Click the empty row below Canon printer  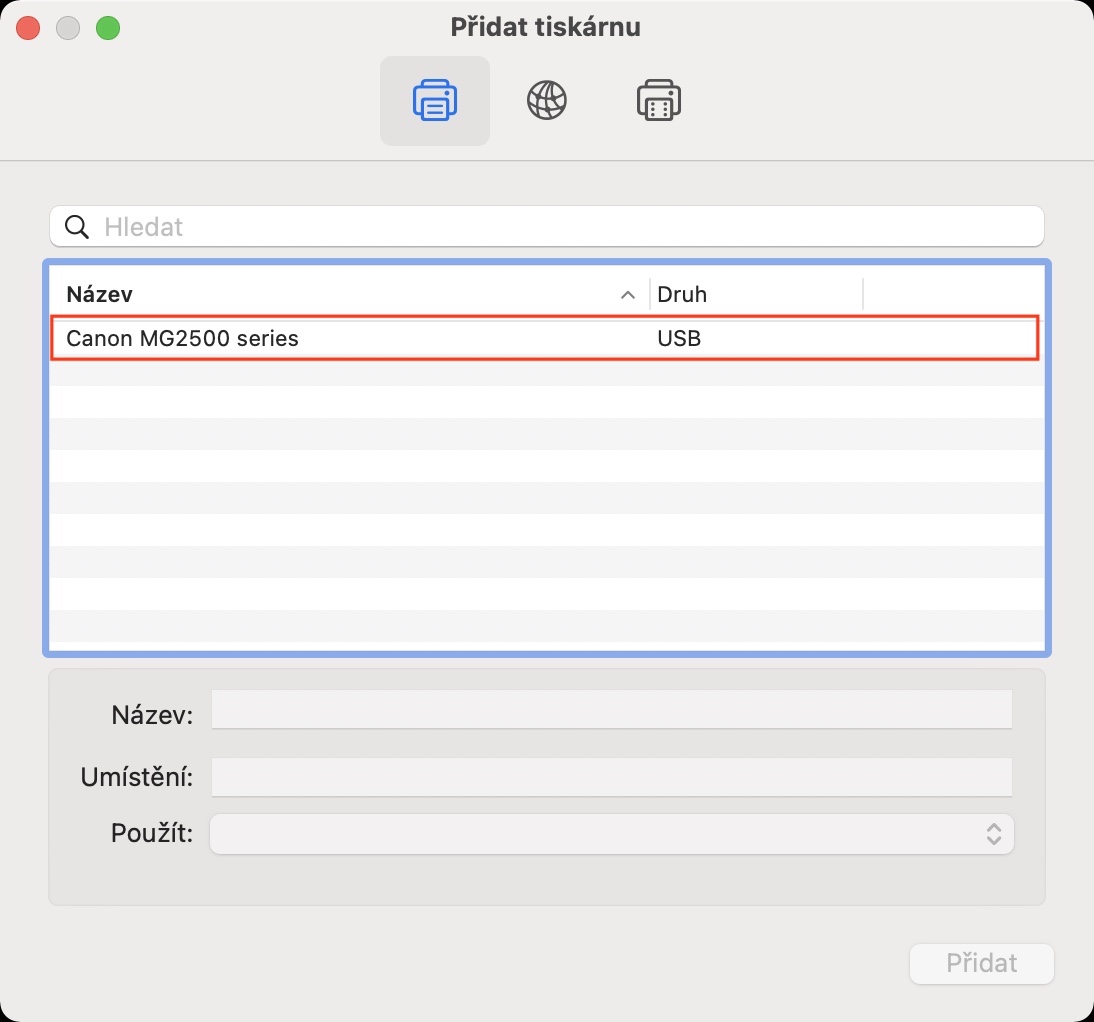pos(546,370)
